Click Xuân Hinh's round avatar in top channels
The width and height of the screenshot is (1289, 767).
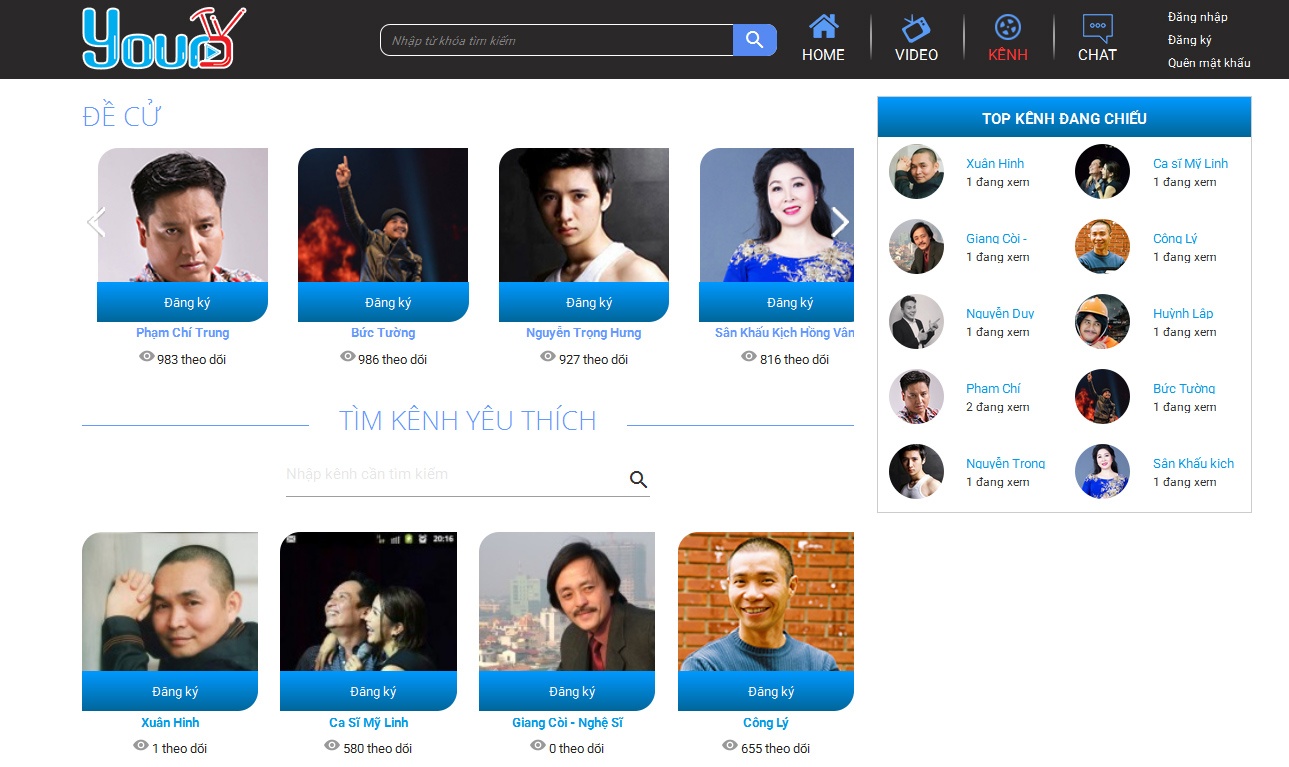[x=916, y=172]
